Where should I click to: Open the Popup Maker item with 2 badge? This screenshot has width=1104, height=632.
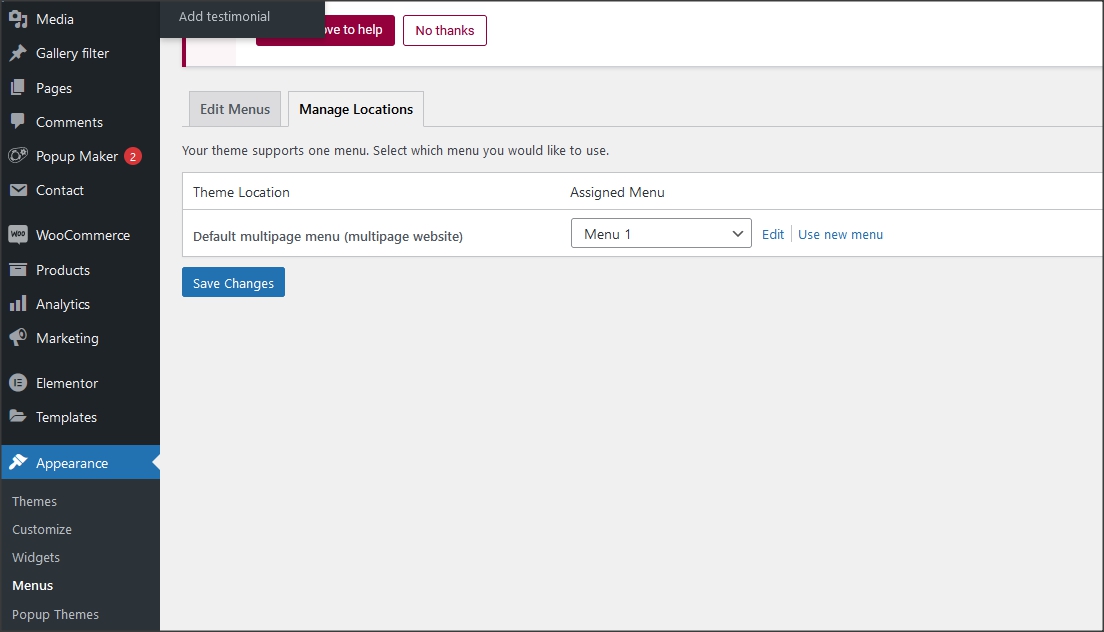77,156
